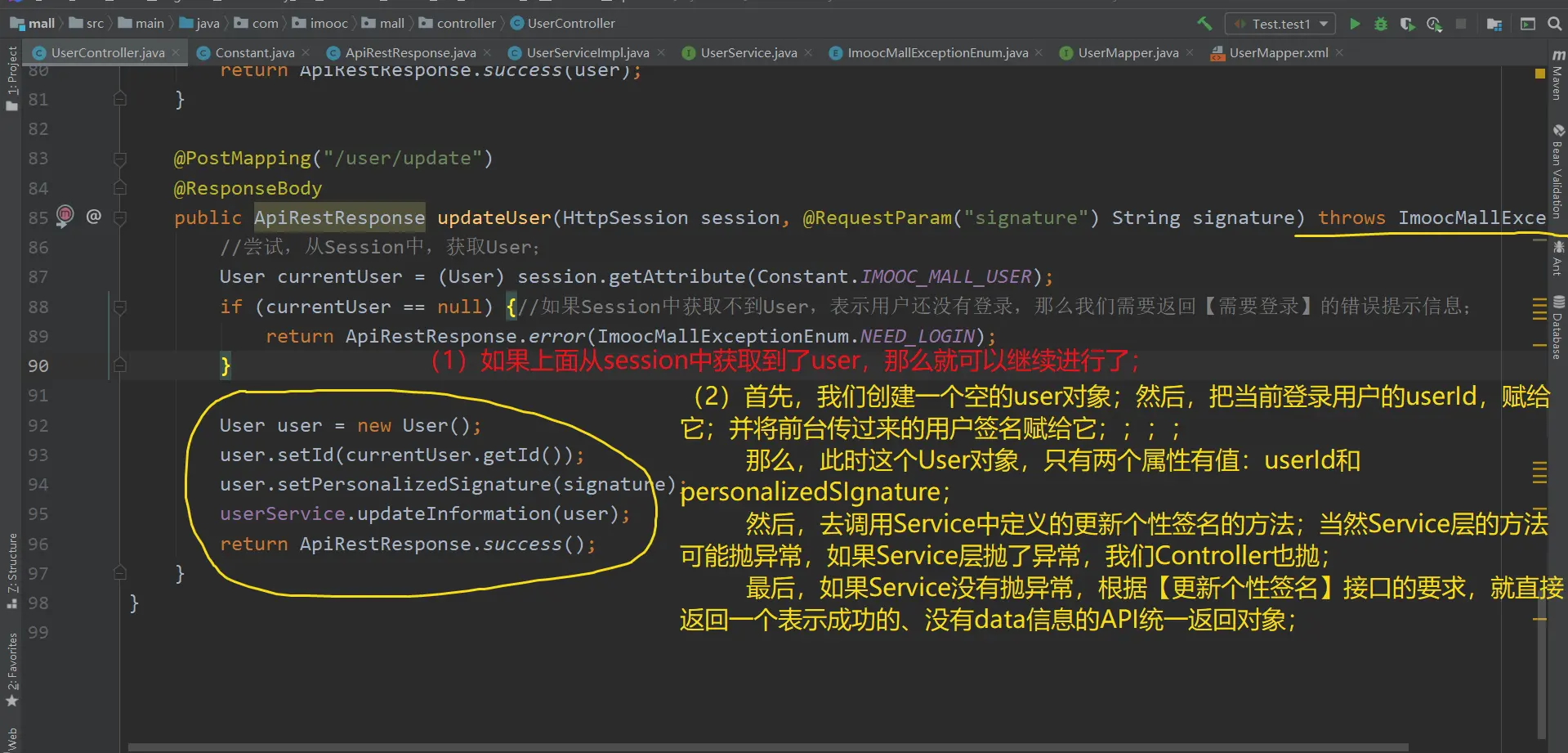
Task: Click NEED_LOGIN in the return statement
Action: click(x=918, y=337)
